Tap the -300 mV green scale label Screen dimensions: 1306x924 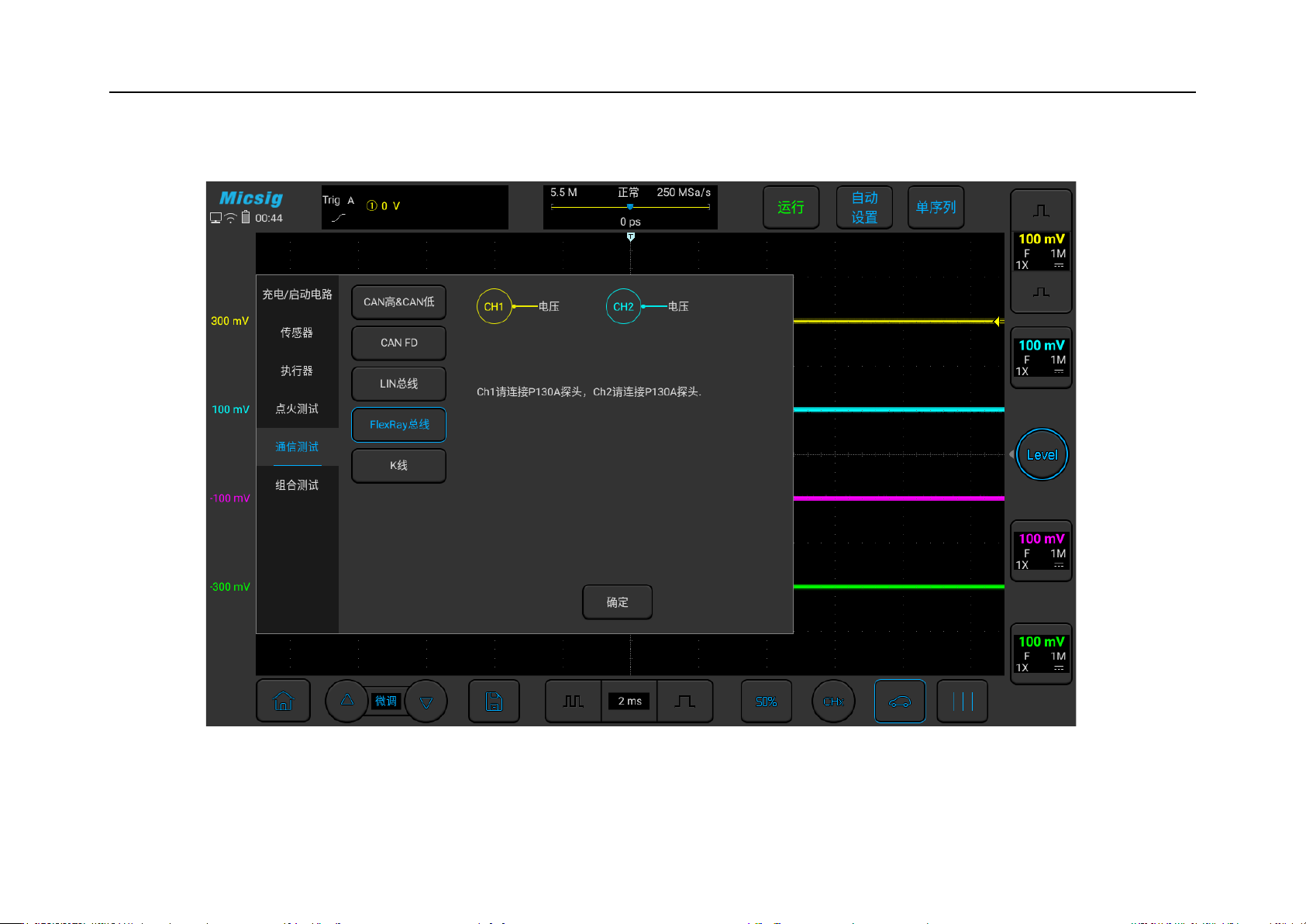point(229,587)
